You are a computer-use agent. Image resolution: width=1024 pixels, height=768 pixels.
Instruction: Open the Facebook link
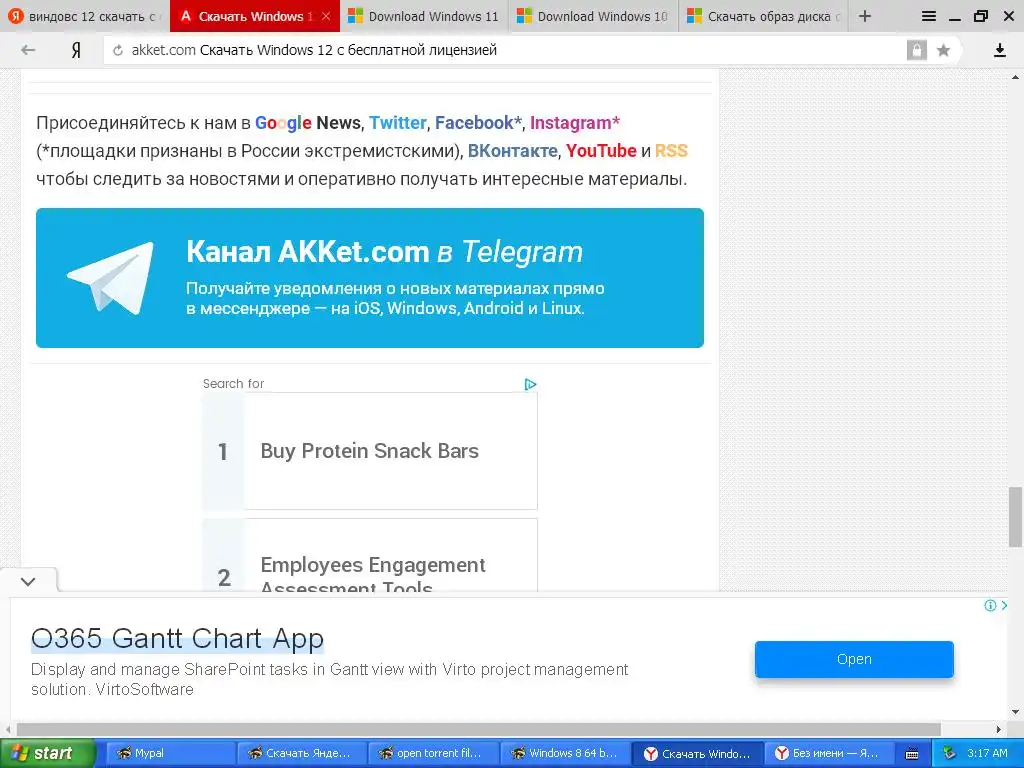478,123
